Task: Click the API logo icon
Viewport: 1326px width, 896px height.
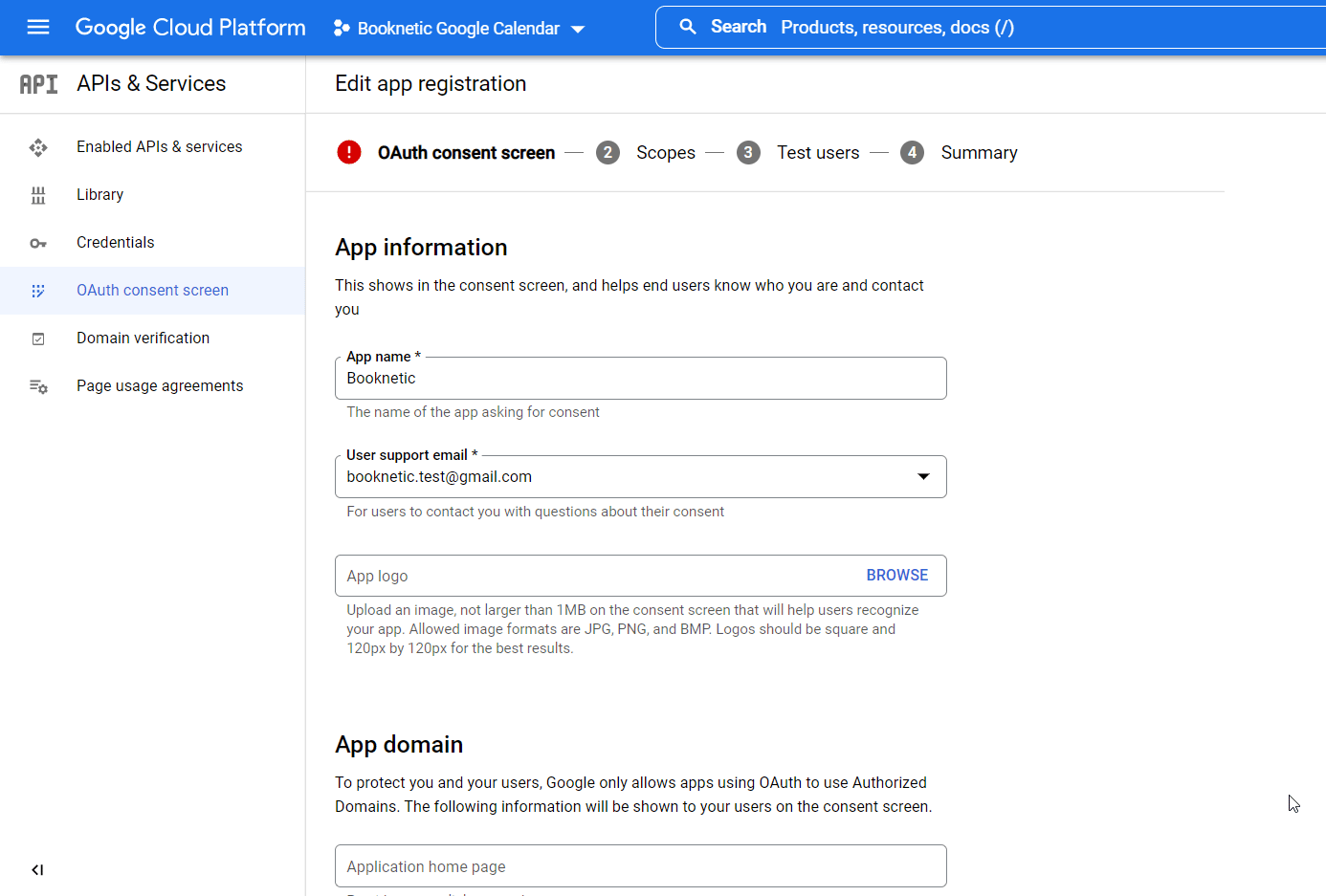Action: click(x=39, y=84)
